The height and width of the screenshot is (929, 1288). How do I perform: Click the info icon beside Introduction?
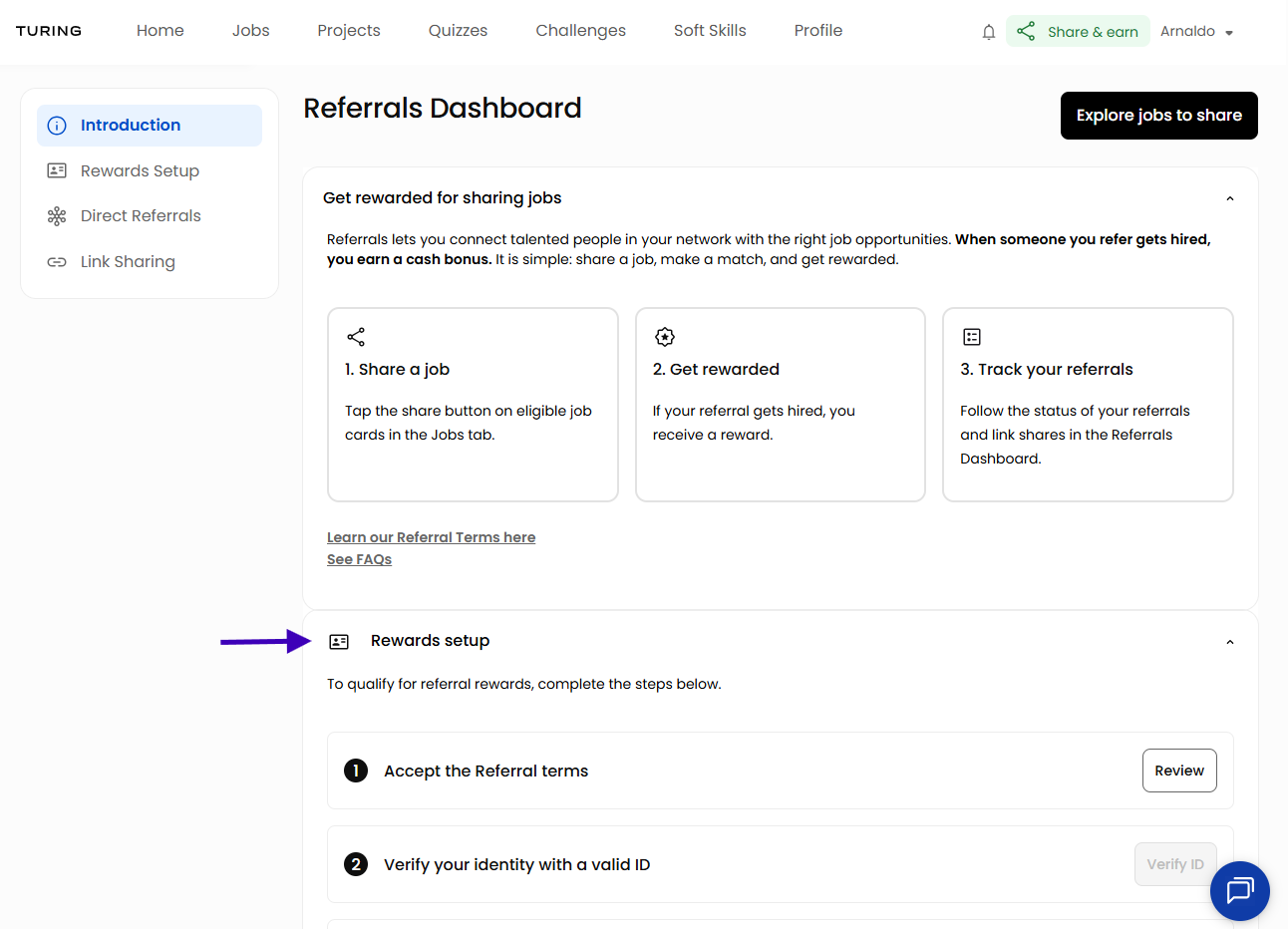[57, 125]
